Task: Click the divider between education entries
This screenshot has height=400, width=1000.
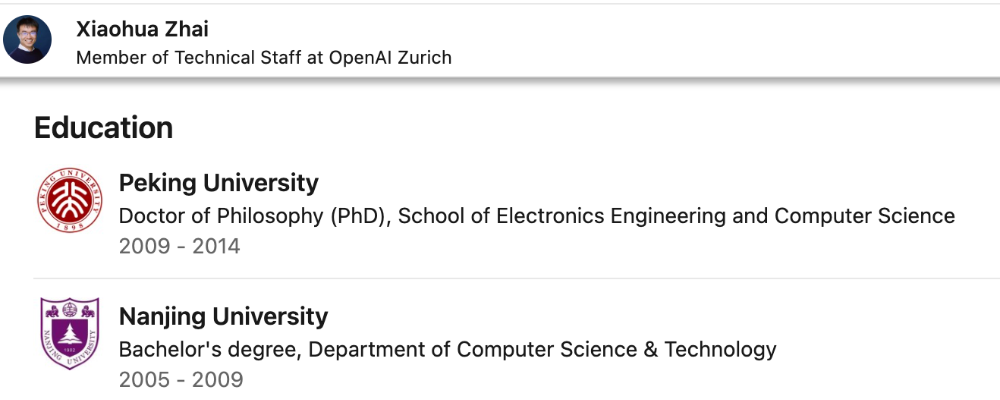Action: point(517,278)
